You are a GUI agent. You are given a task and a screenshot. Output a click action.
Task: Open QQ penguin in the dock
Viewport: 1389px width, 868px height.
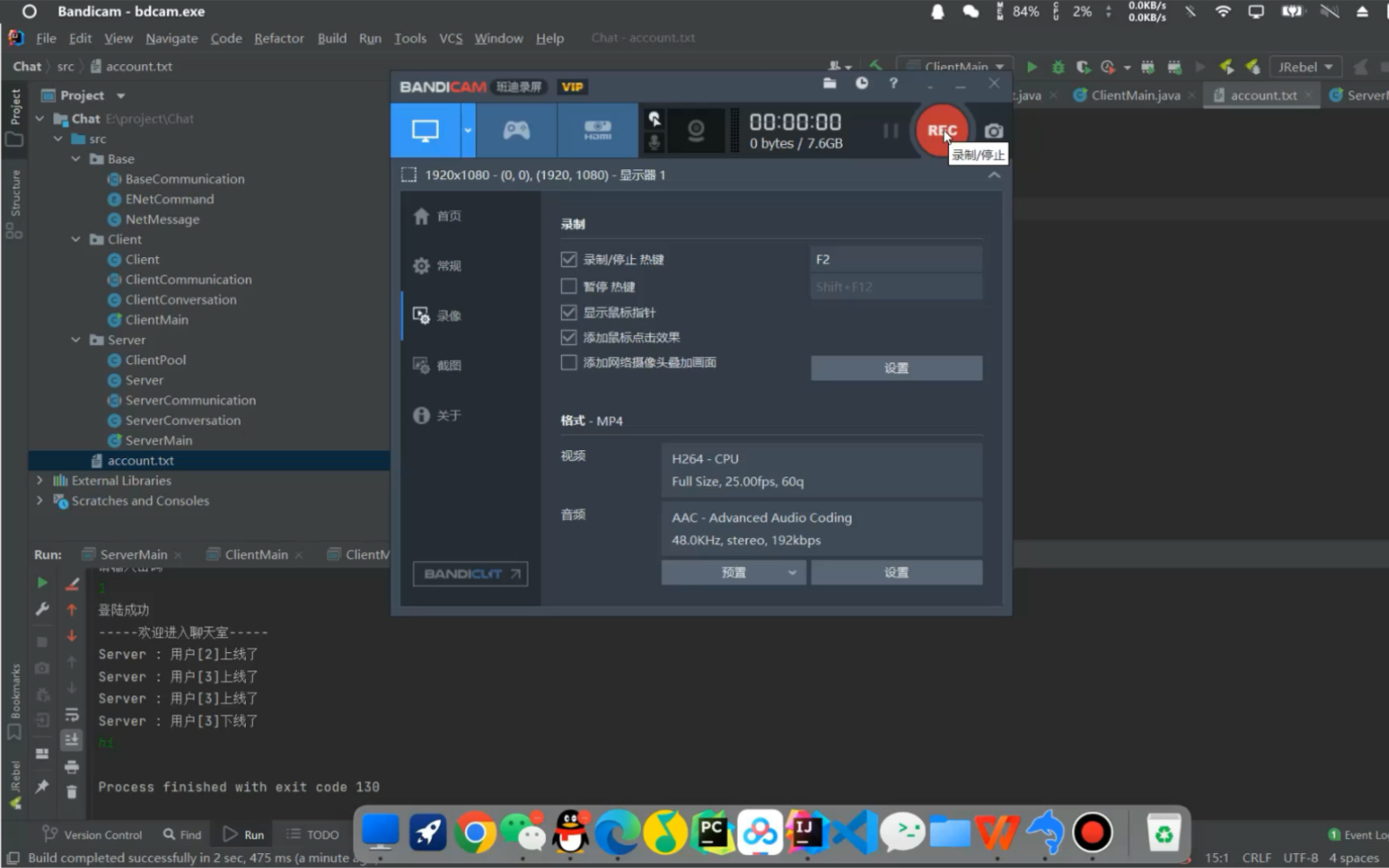coord(571,832)
